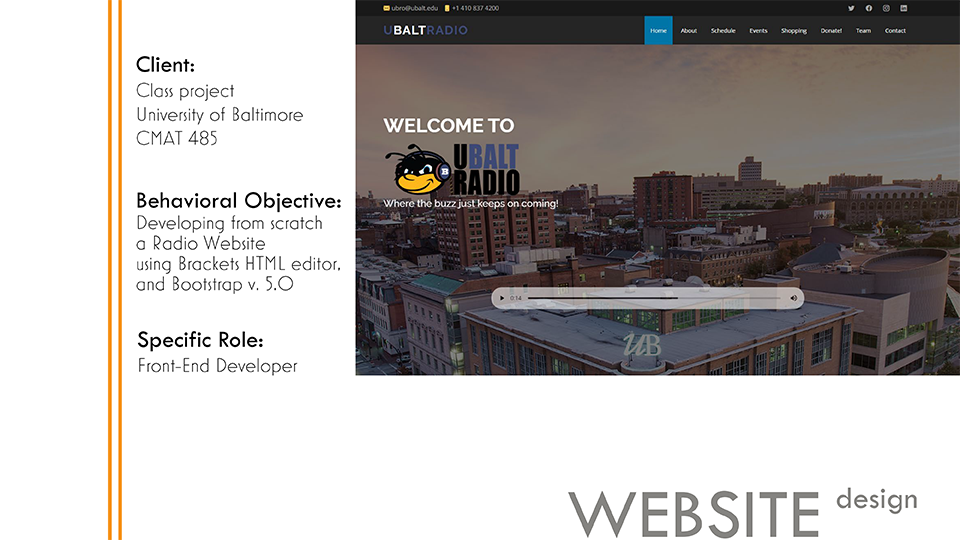Click the large 'WEBSITE' title text
The height and width of the screenshot is (540, 960).
coord(694,514)
